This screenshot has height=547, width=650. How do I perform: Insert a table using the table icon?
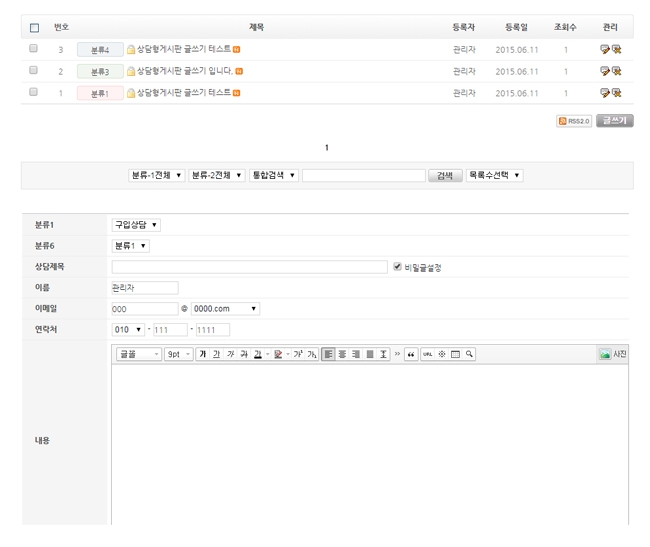455,354
